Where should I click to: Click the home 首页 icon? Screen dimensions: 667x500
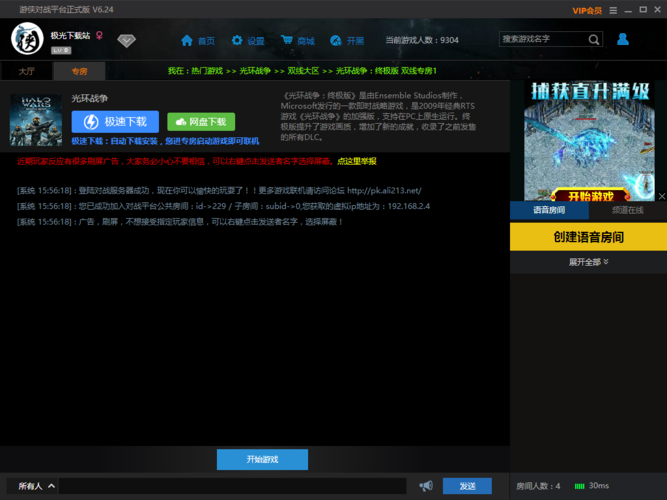pos(187,40)
